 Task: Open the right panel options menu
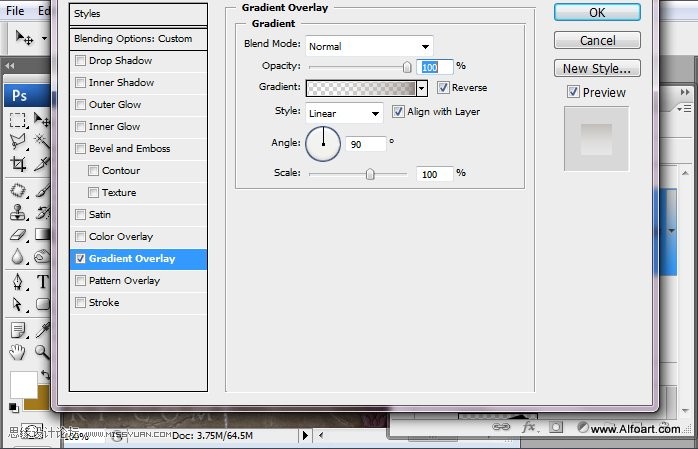pos(684,109)
